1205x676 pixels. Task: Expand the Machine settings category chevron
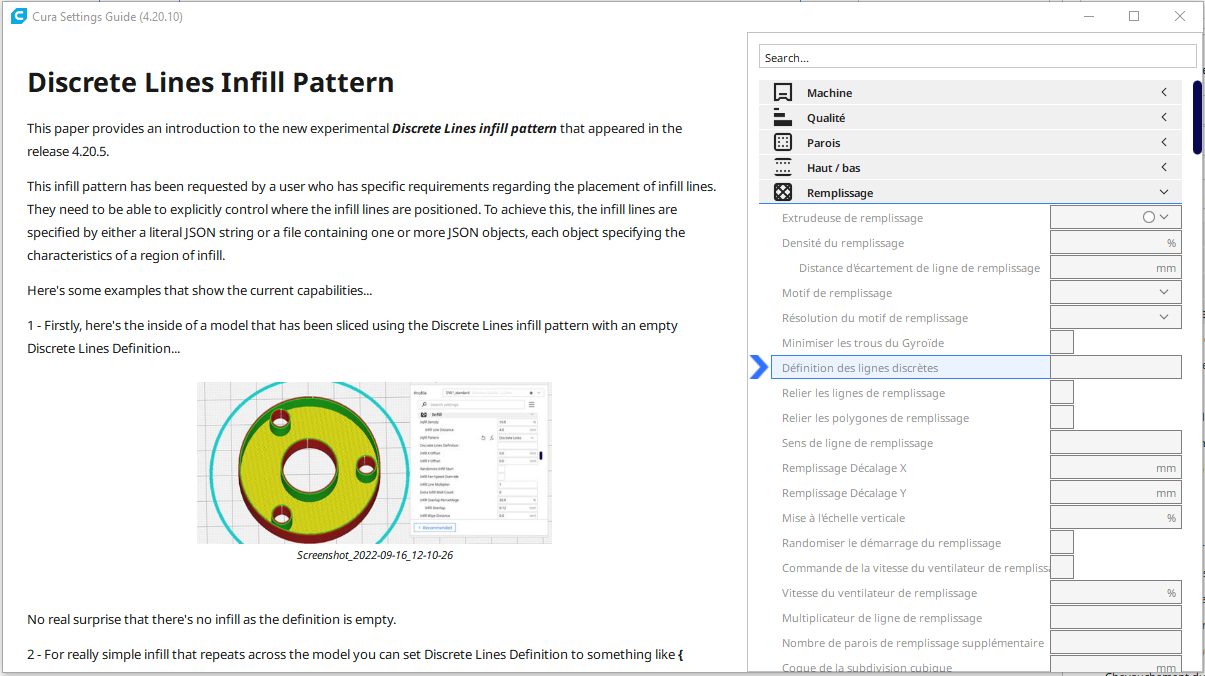1164,93
